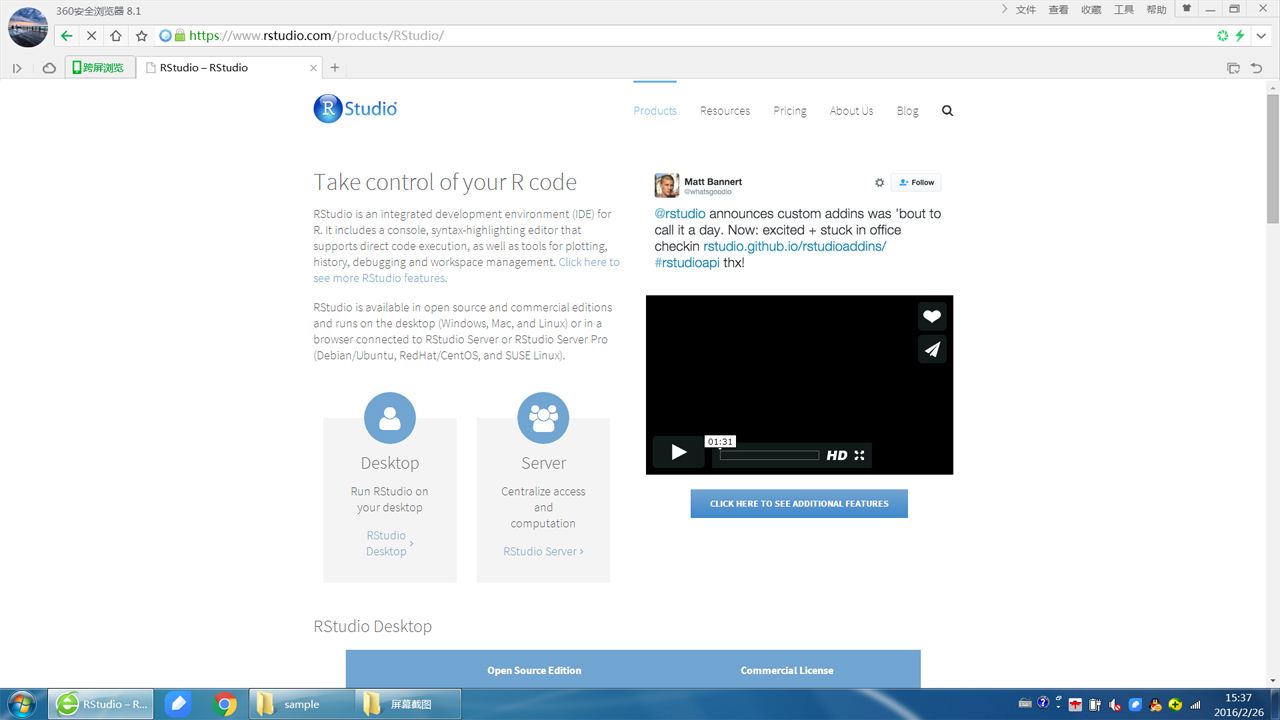Open the 查看 menu
This screenshot has height=720, width=1280.
pos(1058,10)
